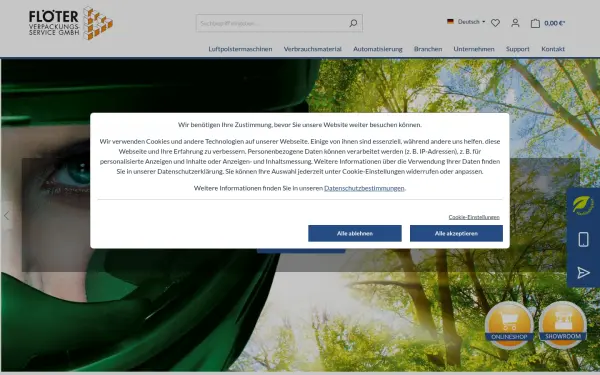This screenshot has height=375, width=600.
Task: Open the Cookie-Einstellungen link
Action: tap(474, 217)
